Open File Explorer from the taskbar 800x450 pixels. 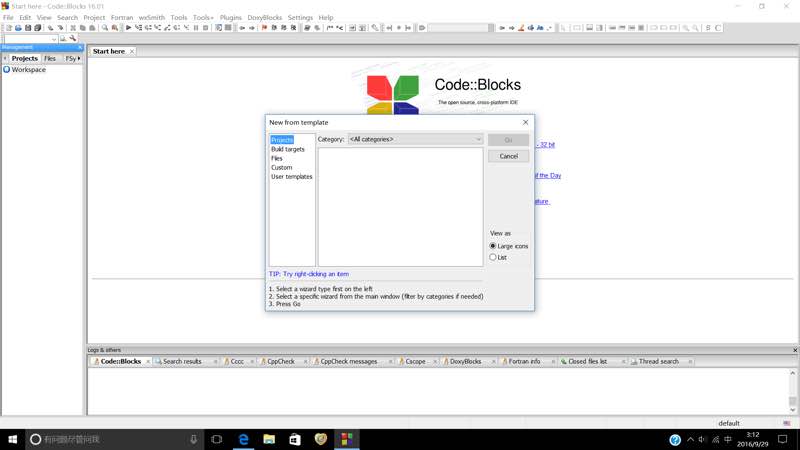click(269, 439)
